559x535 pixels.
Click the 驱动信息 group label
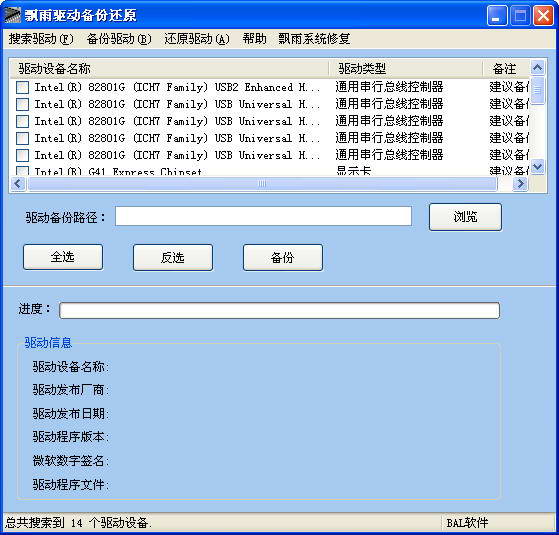coord(48,343)
